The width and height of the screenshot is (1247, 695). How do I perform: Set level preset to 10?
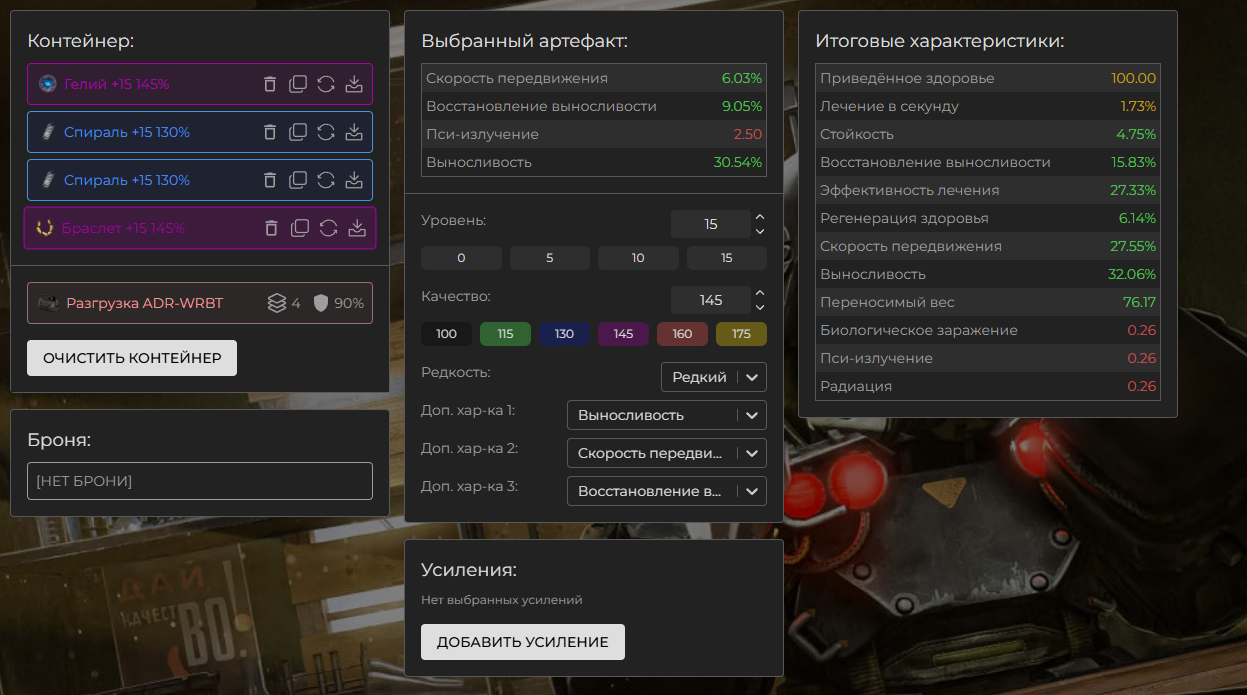(x=638, y=258)
